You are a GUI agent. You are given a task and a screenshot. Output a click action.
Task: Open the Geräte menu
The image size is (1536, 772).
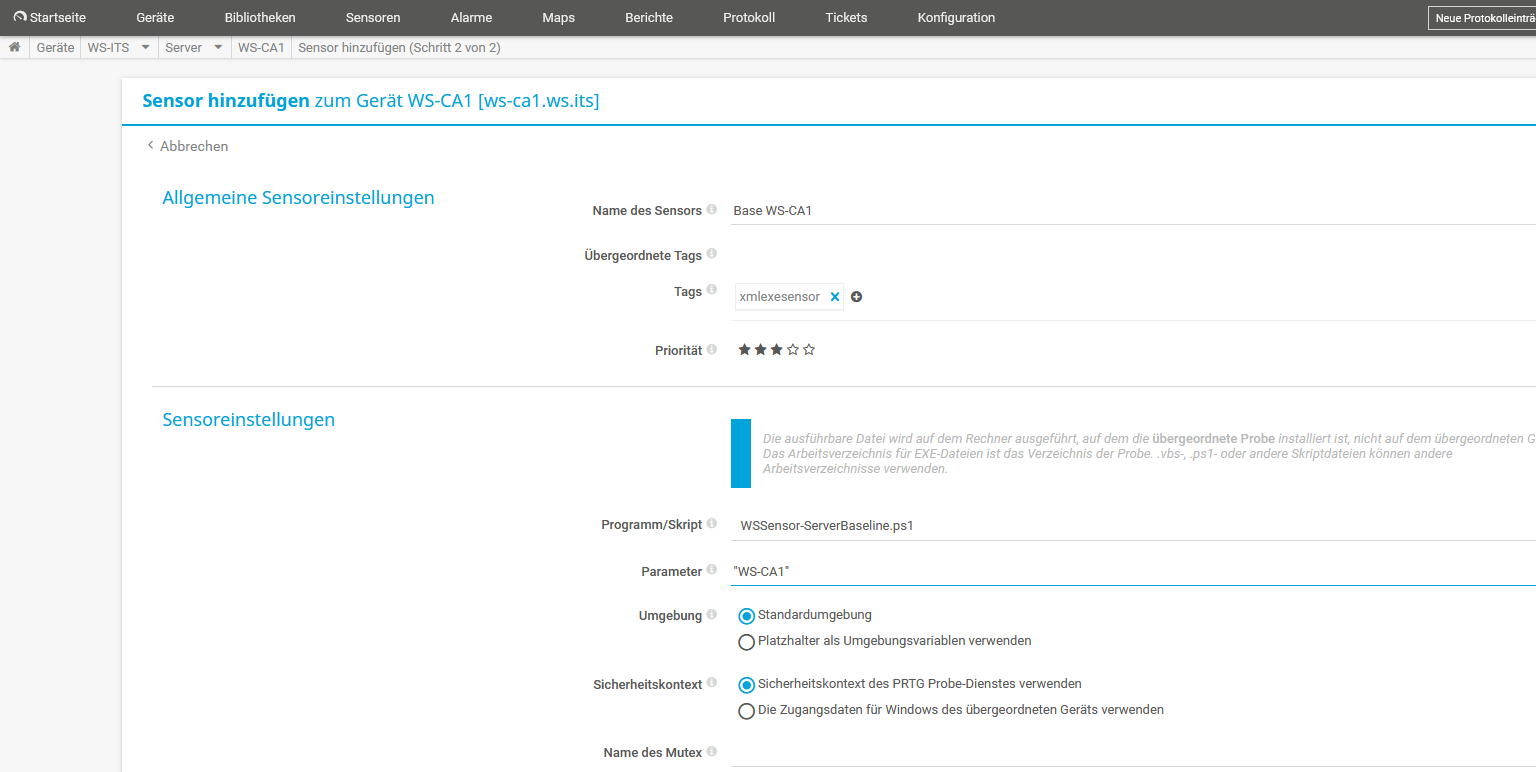155,18
